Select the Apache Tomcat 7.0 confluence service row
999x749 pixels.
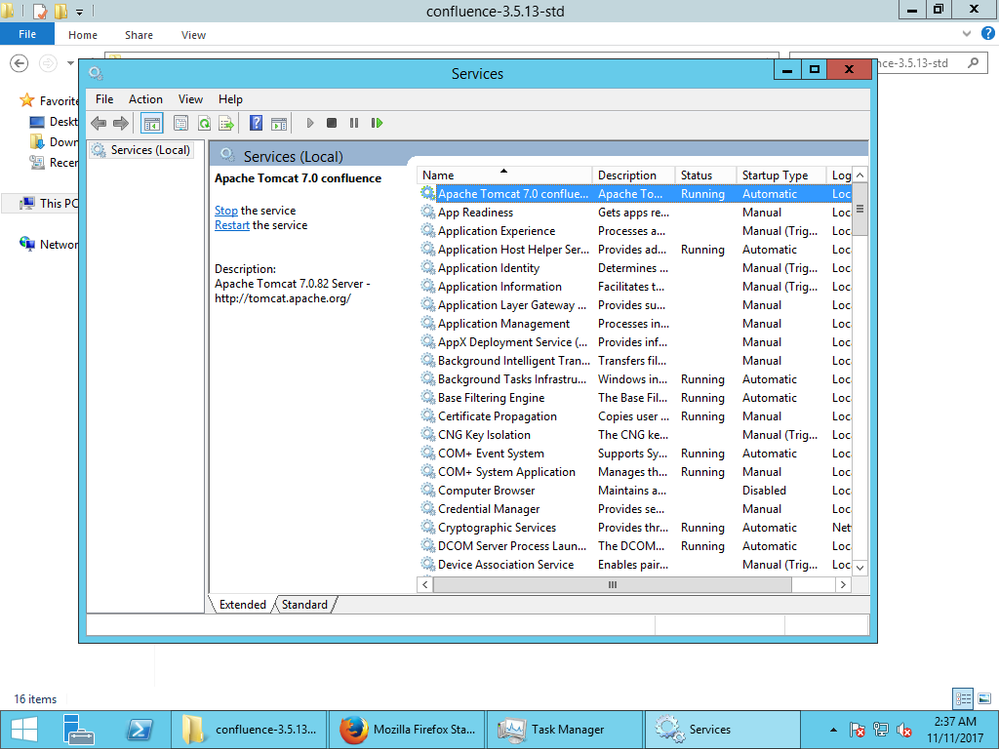pos(635,194)
